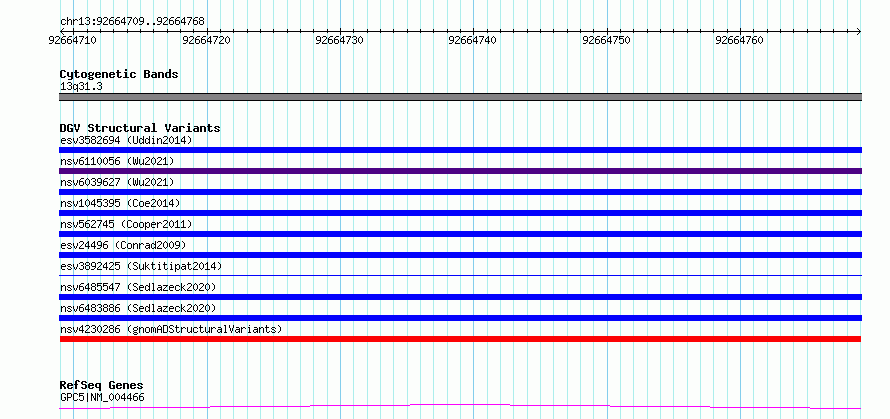Open nsv6039627 (Wu2021) variant label
The width and height of the screenshot is (890, 419).
point(116,182)
